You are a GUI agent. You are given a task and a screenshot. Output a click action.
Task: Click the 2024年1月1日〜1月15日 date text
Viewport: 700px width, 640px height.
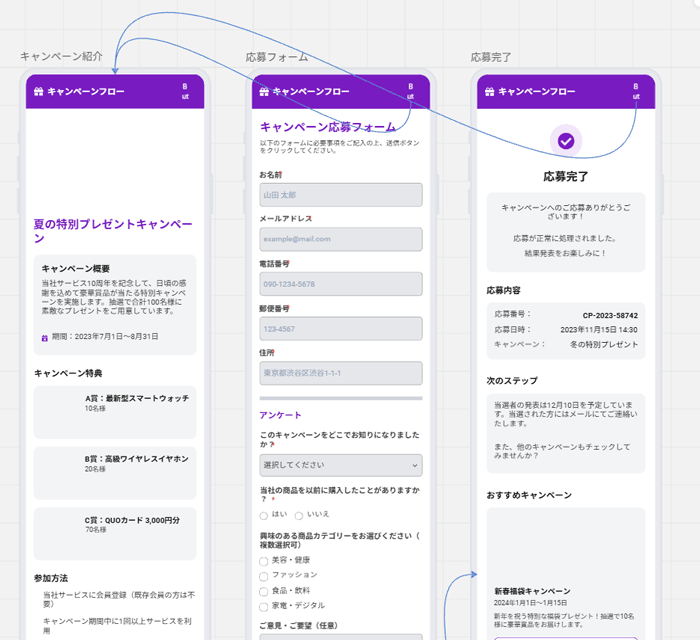click(x=530, y=603)
